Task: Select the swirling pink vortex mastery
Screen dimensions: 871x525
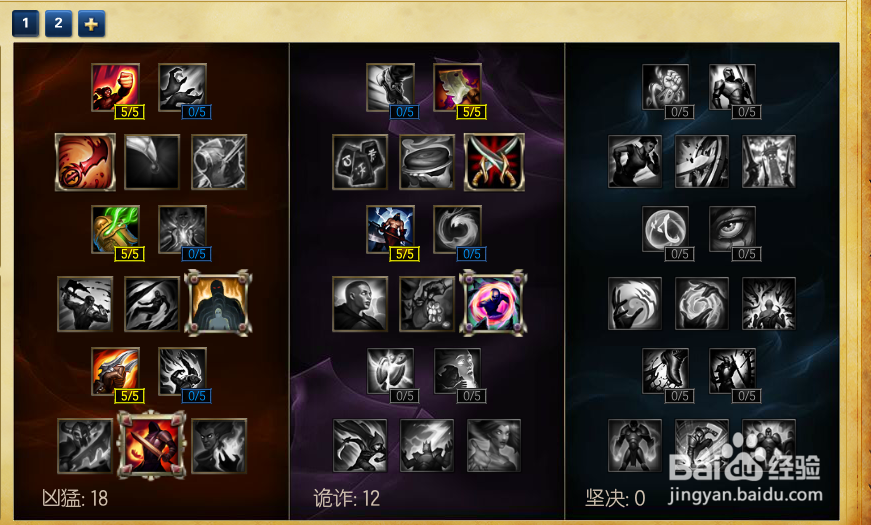Action: (x=493, y=303)
